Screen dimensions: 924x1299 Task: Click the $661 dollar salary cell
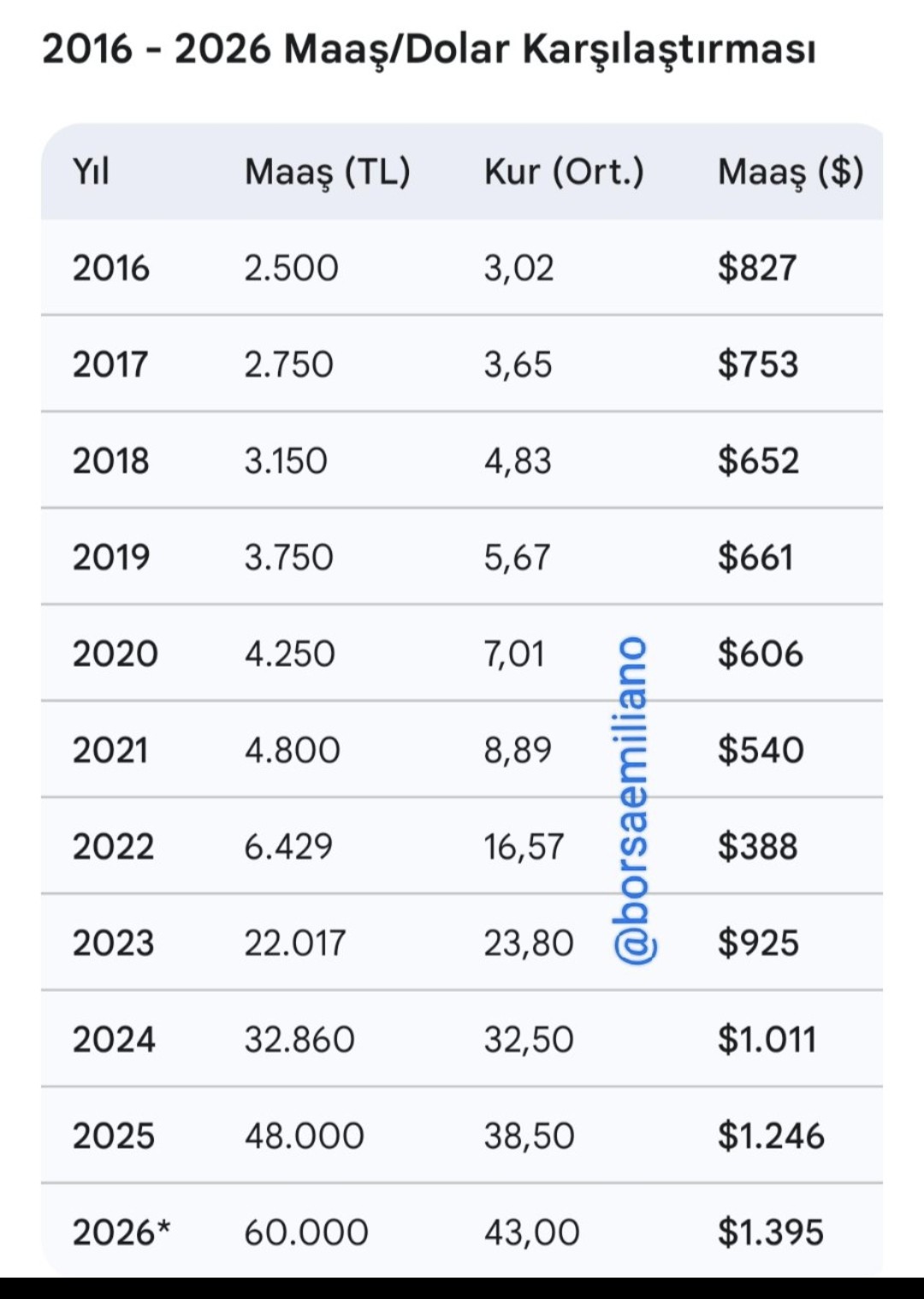[755, 557]
